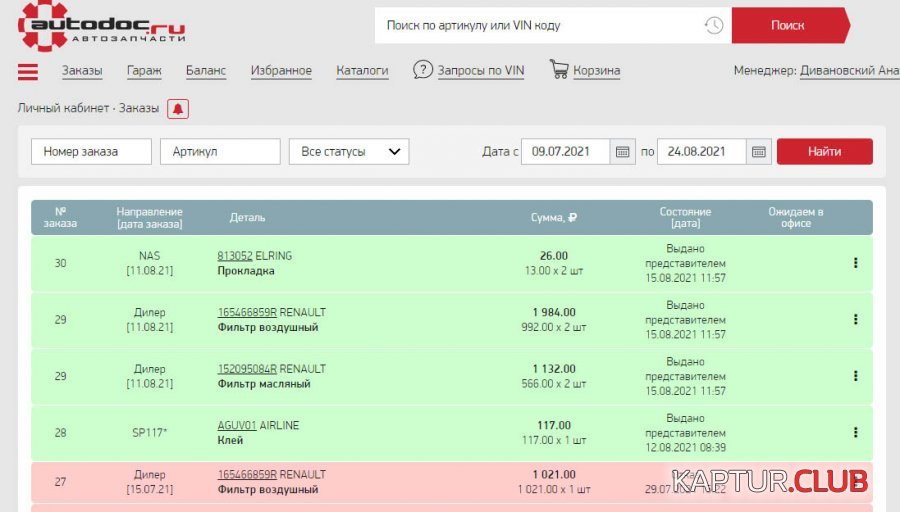900x512 pixels.
Task: Open the Каталоги menu item
Action: point(362,71)
